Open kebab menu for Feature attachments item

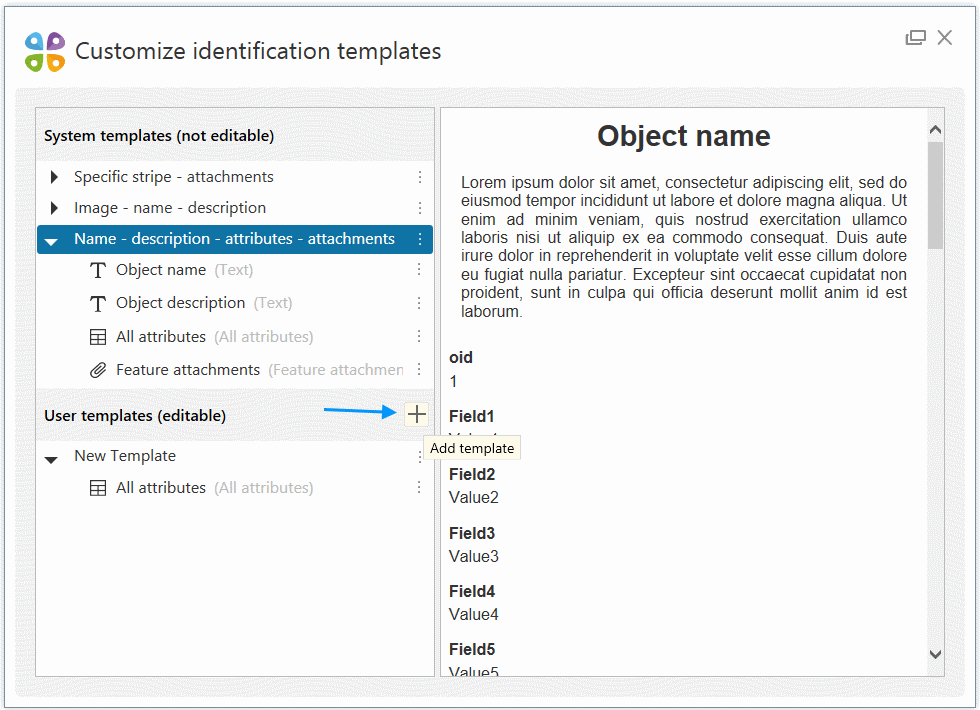tap(420, 370)
